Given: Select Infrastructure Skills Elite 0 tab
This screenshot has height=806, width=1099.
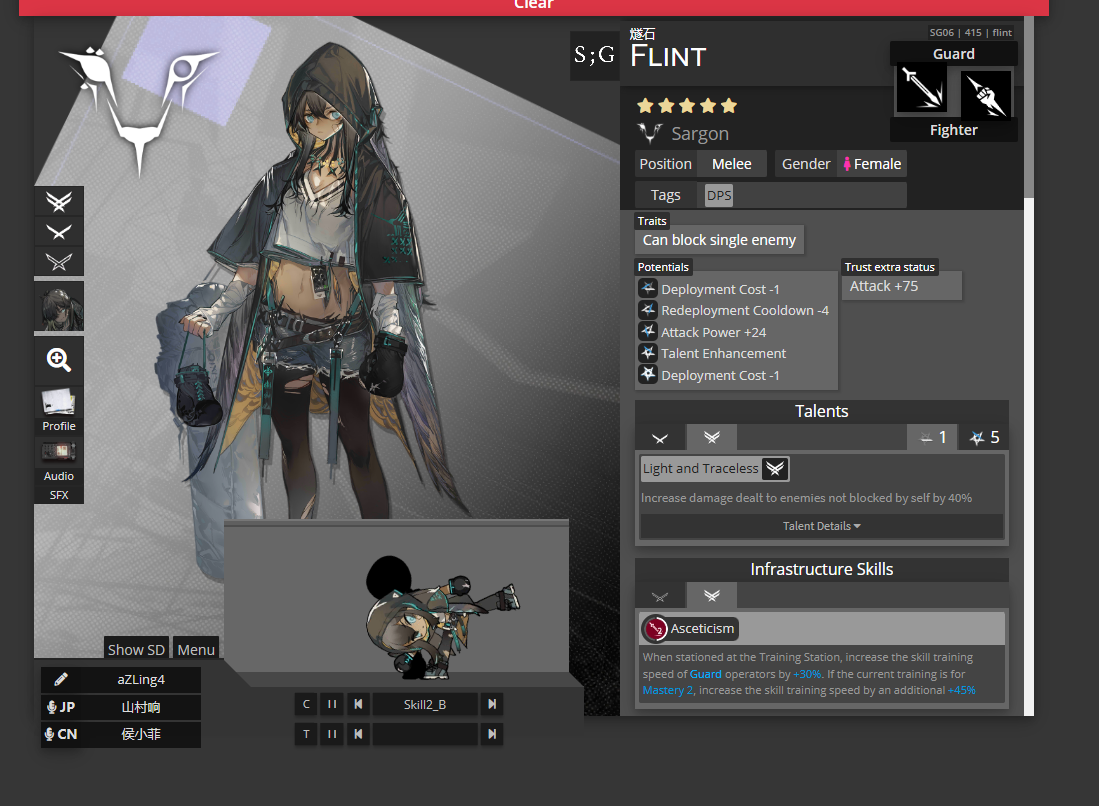Looking at the screenshot, I should (660, 596).
